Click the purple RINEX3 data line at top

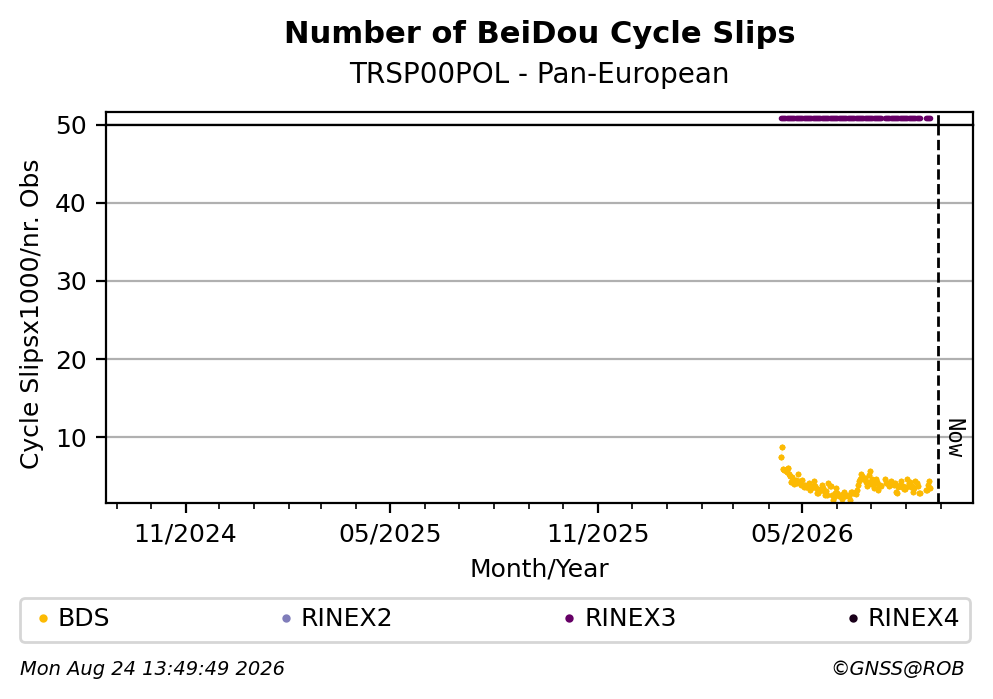[856, 118]
